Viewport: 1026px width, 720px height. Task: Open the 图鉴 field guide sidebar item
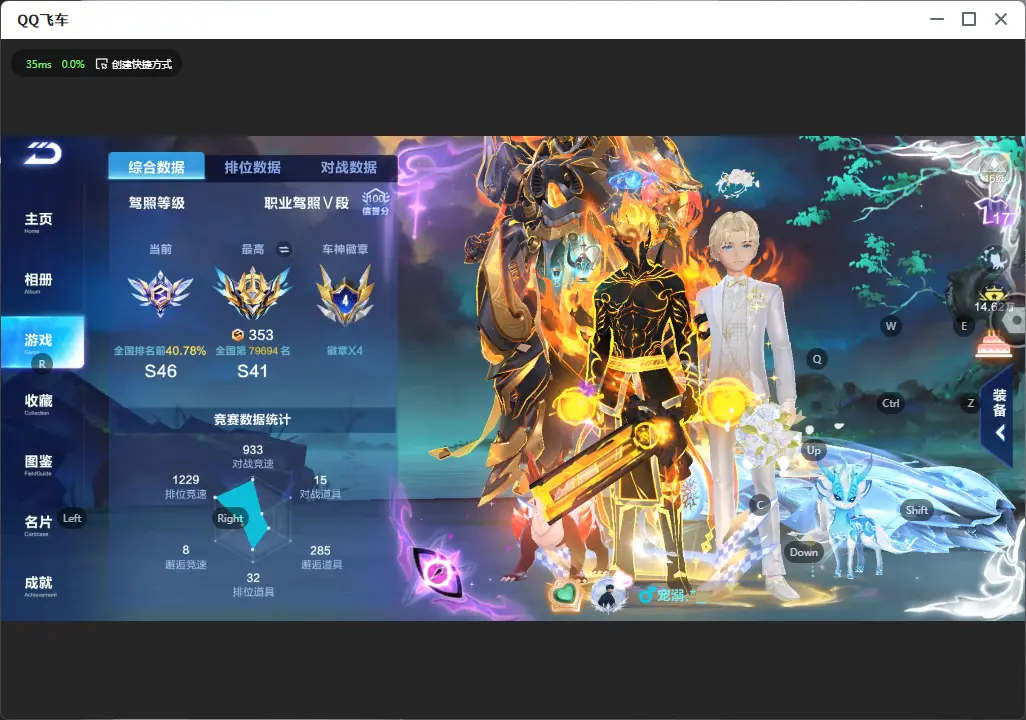click(x=39, y=464)
